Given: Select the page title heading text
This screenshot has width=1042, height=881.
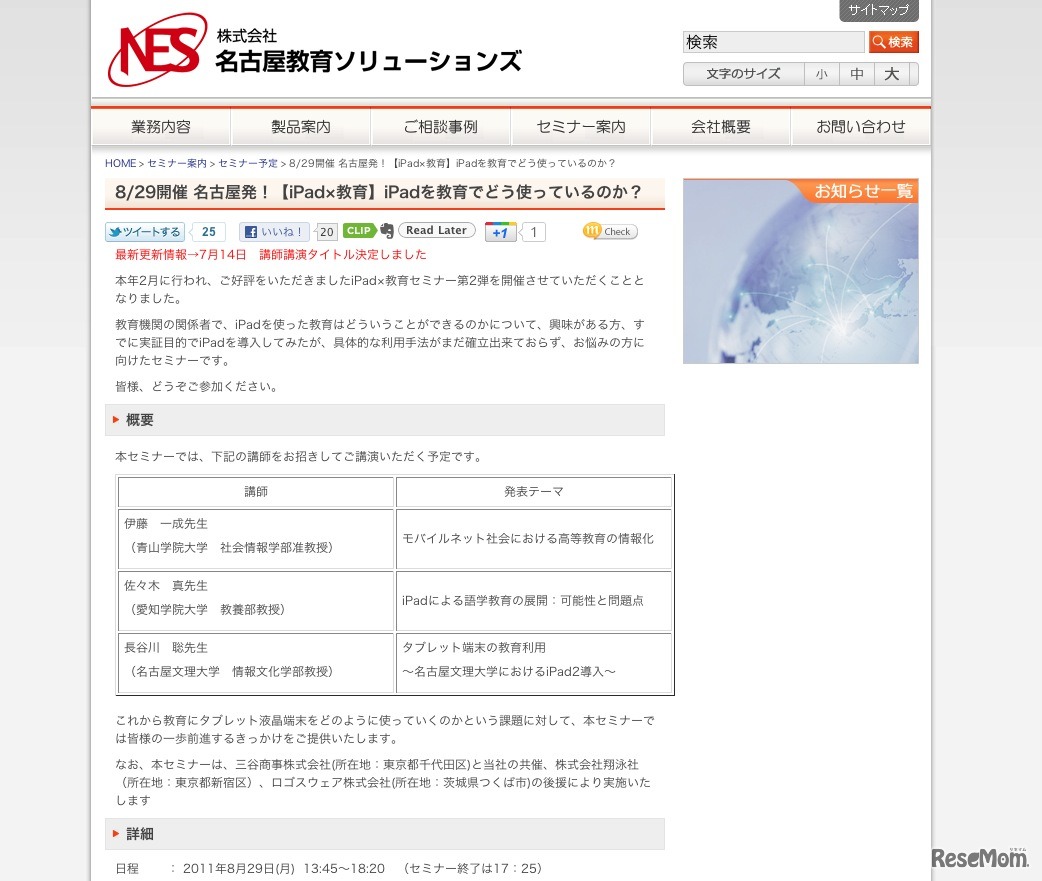Looking at the screenshot, I should [x=378, y=193].
